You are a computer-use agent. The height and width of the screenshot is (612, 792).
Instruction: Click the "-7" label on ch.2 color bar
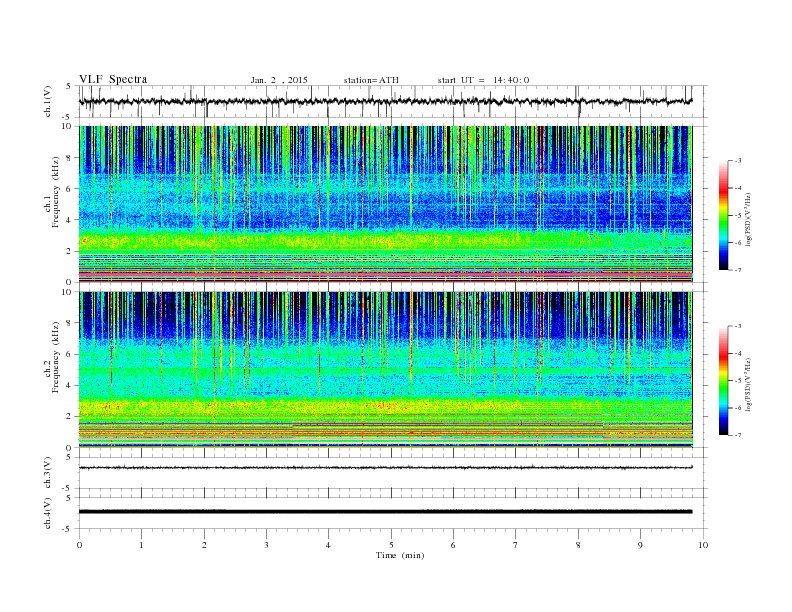(737, 435)
